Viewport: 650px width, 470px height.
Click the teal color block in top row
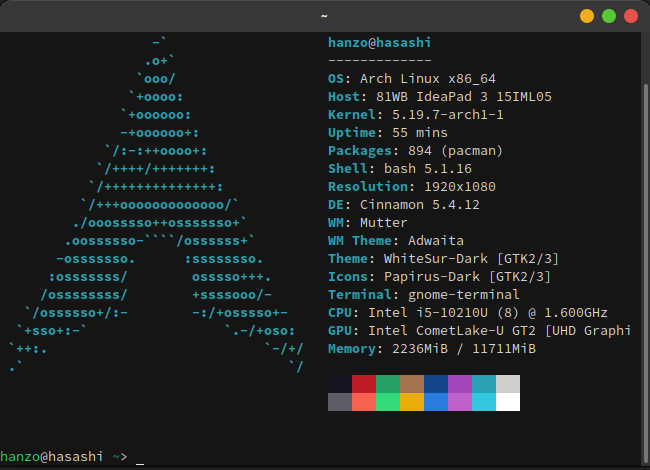(484, 384)
